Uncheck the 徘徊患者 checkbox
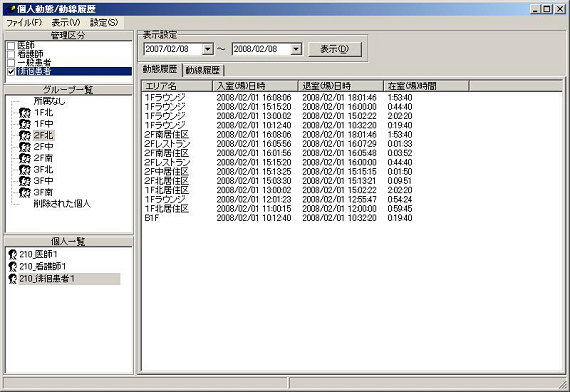 (x=11, y=71)
